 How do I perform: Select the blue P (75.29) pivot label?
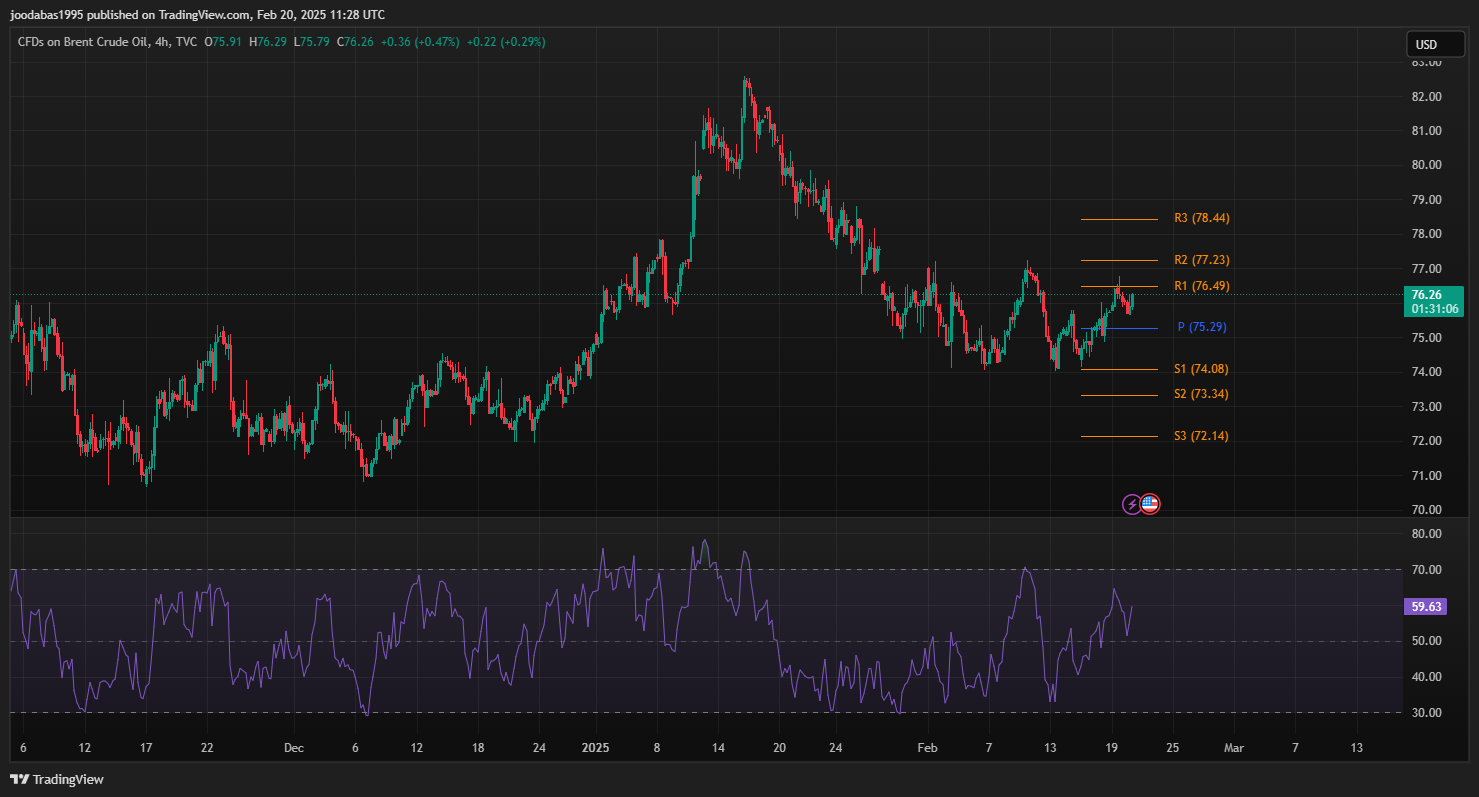click(x=1201, y=327)
